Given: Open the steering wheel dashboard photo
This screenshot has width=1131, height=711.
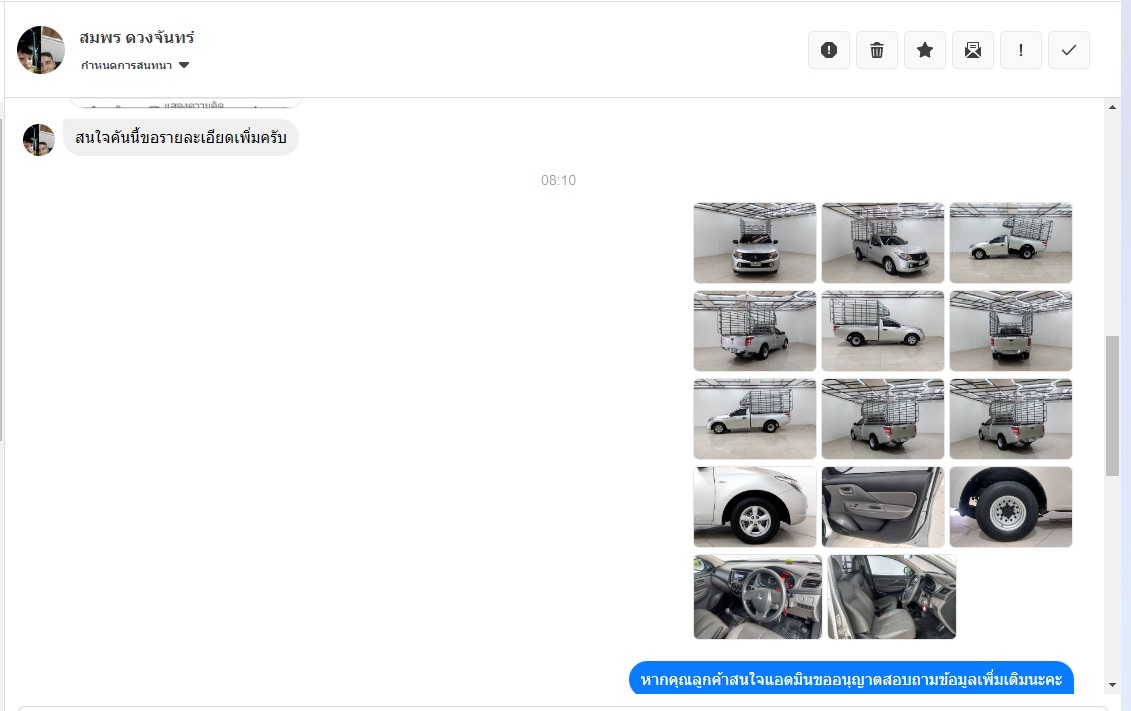Looking at the screenshot, I should (757, 597).
